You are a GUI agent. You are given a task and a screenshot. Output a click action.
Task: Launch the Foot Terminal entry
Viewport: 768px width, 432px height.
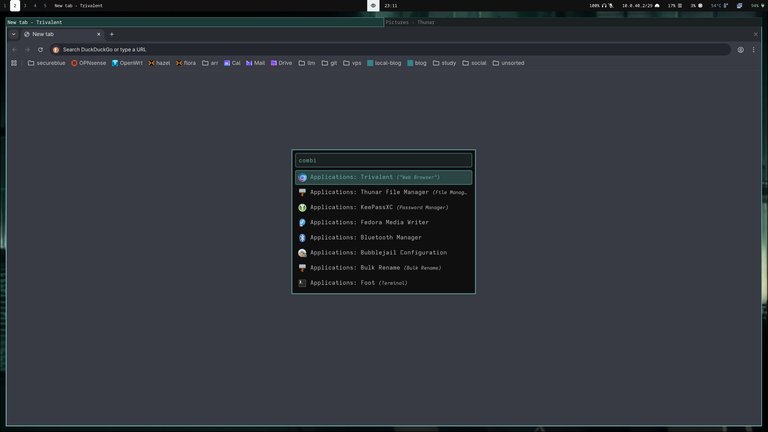coord(384,283)
